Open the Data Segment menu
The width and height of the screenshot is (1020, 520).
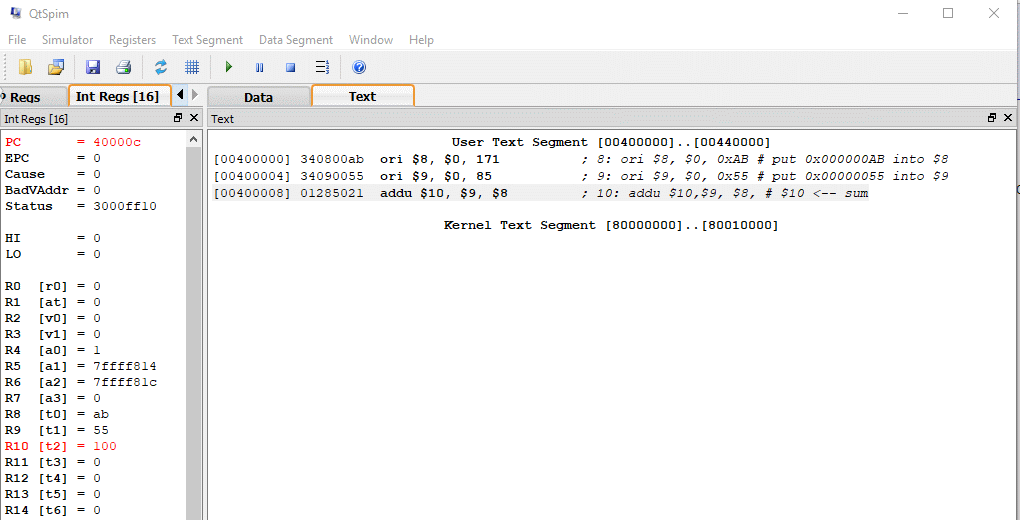pyautogui.click(x=295, y=40)
